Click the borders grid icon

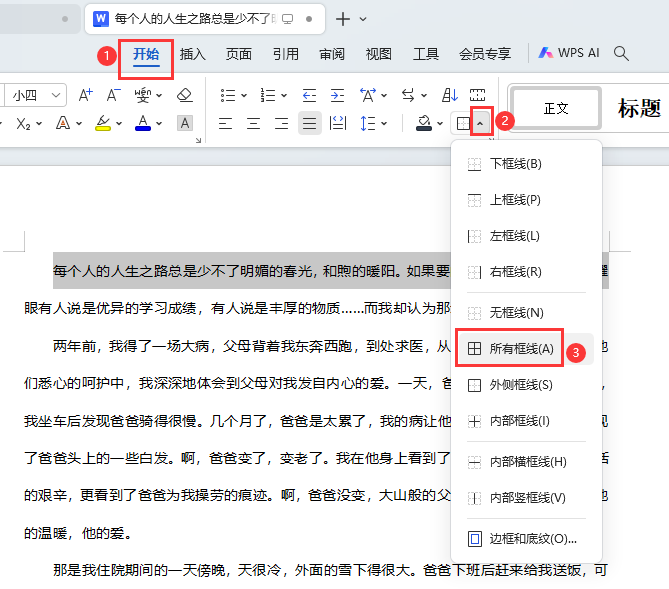coord(463,124)
